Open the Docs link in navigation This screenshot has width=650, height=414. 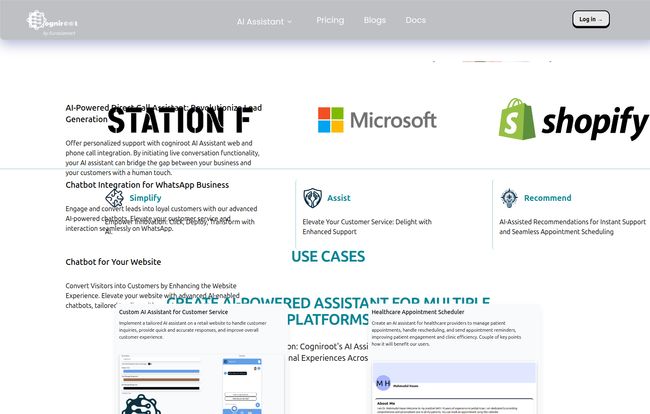(x=416, y=20)
